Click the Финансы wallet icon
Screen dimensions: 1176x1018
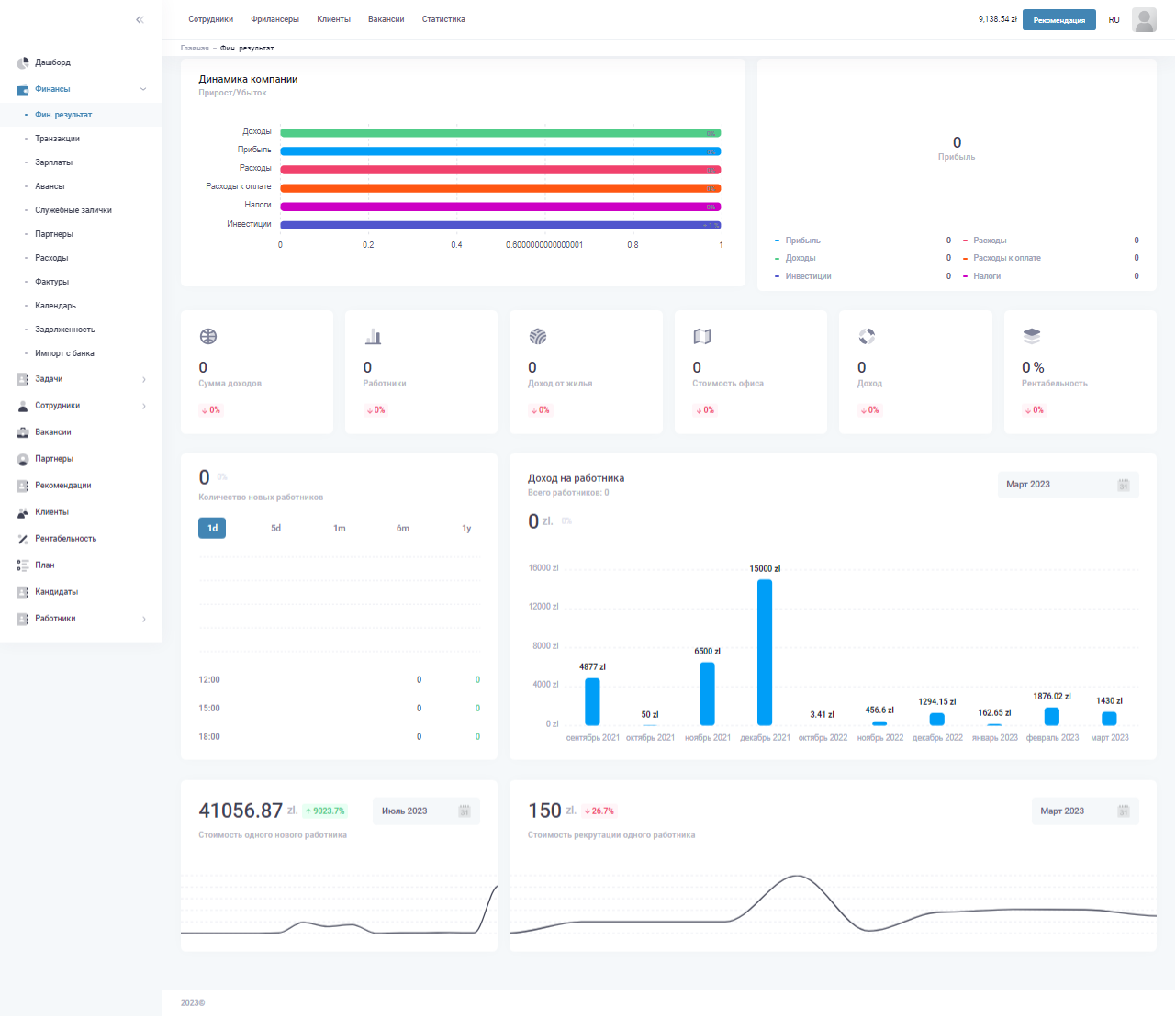pos(23,90)
